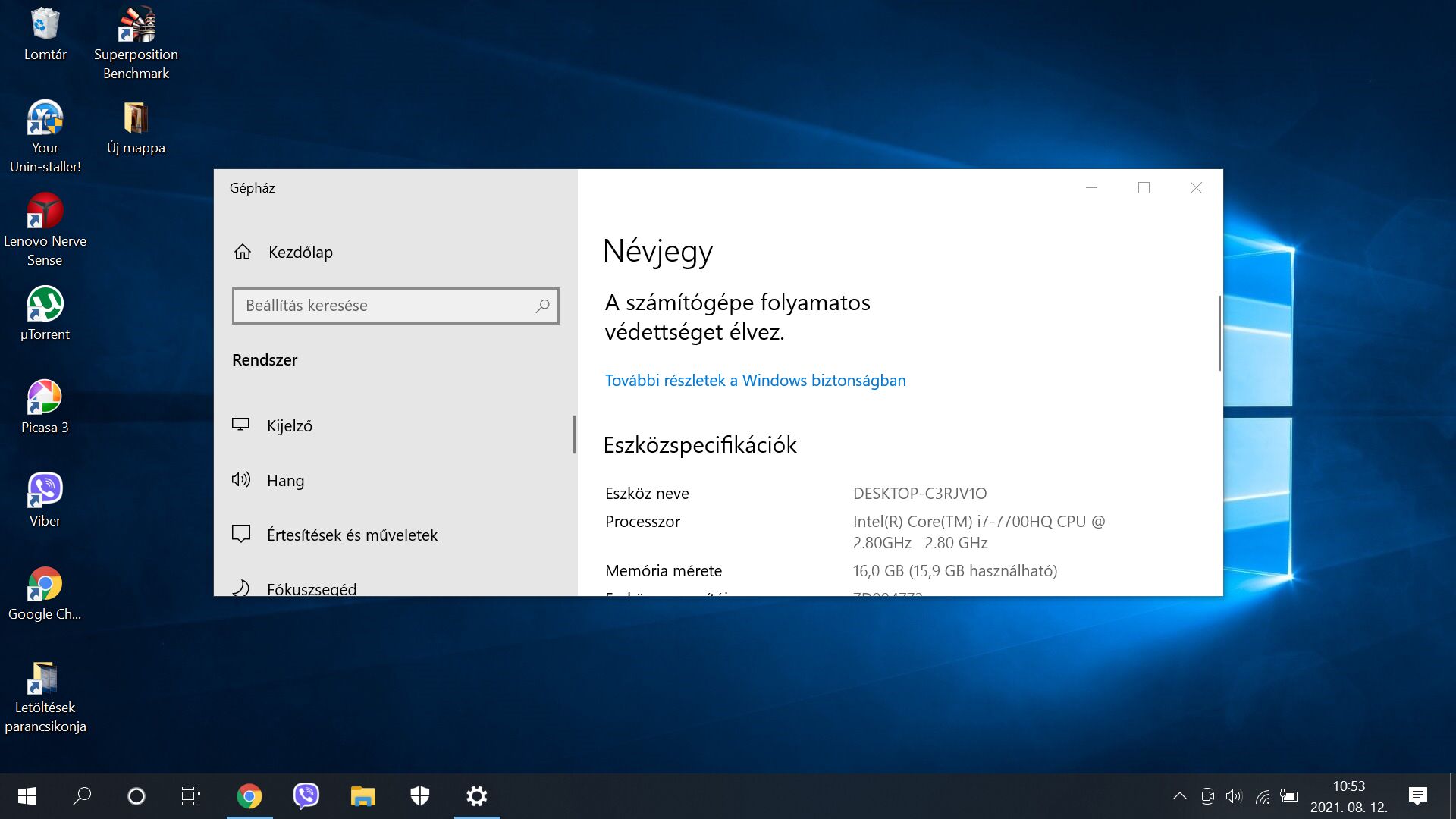The image size is (1456, 819).
Task: Click the Beállítás keresése search field
Action: click(383, 306)
